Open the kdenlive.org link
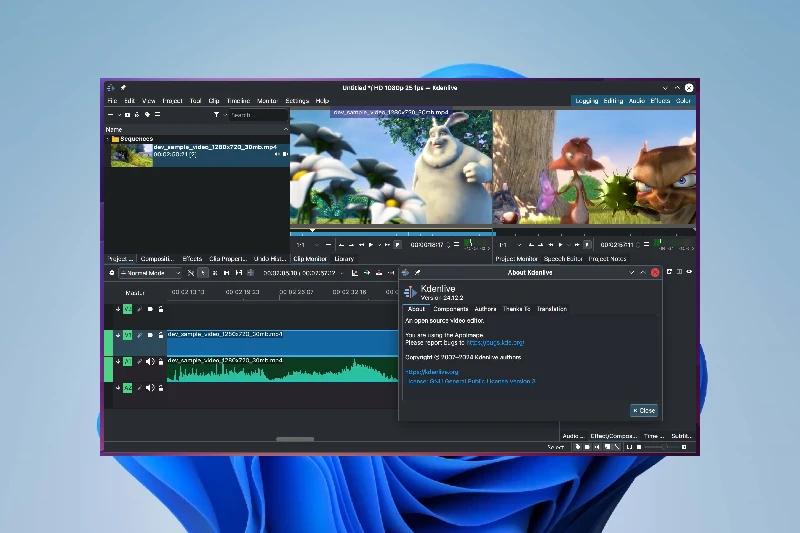The image size is (800, 533). pyautogui.click(x=432, y=372)
